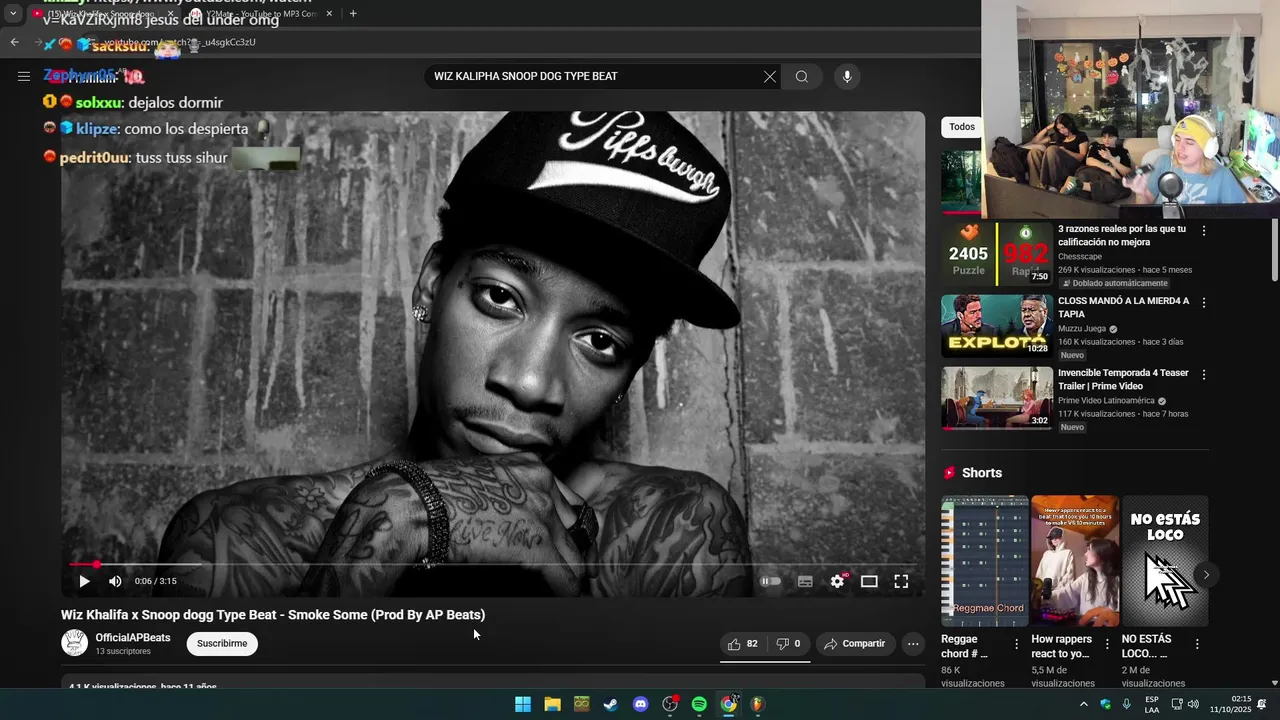The height and width of the screenshot is (720, 1280).
Task: Open the 'CLOSS MANDÓ A LA MIERD4' video
Action: pos(1124,307)
